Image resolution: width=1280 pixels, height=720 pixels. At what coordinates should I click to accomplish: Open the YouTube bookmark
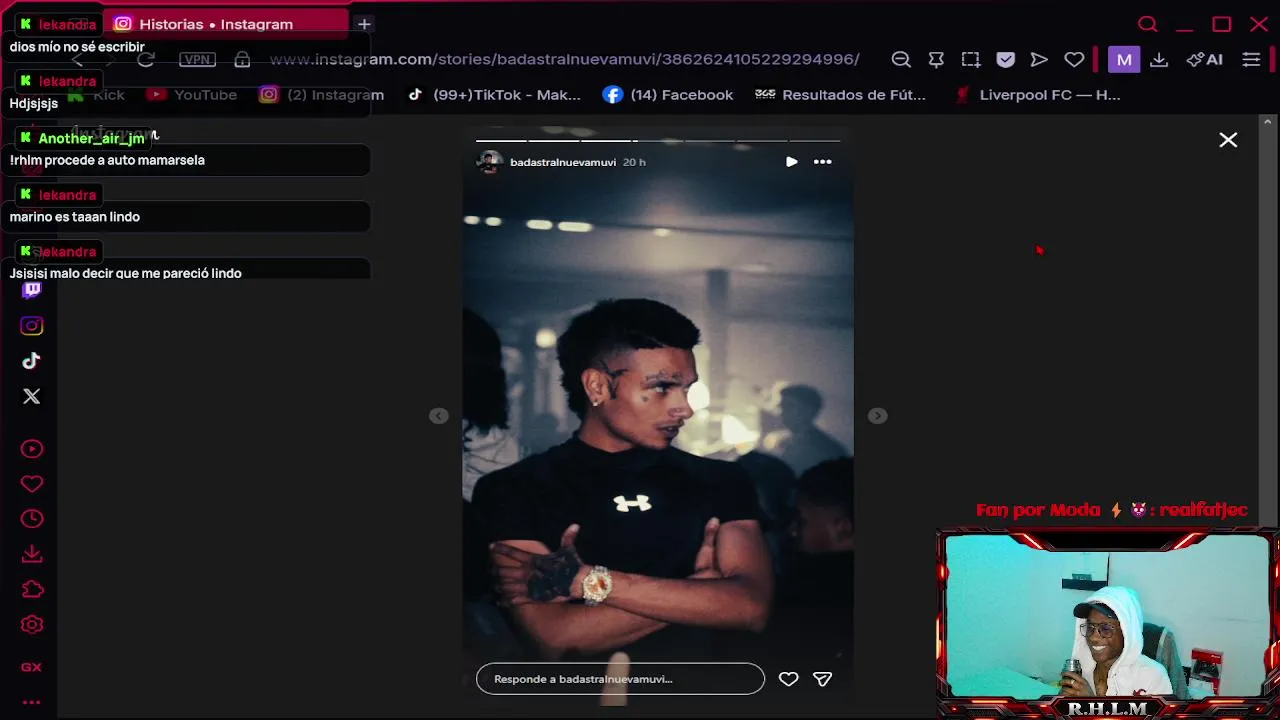[192, 95]
